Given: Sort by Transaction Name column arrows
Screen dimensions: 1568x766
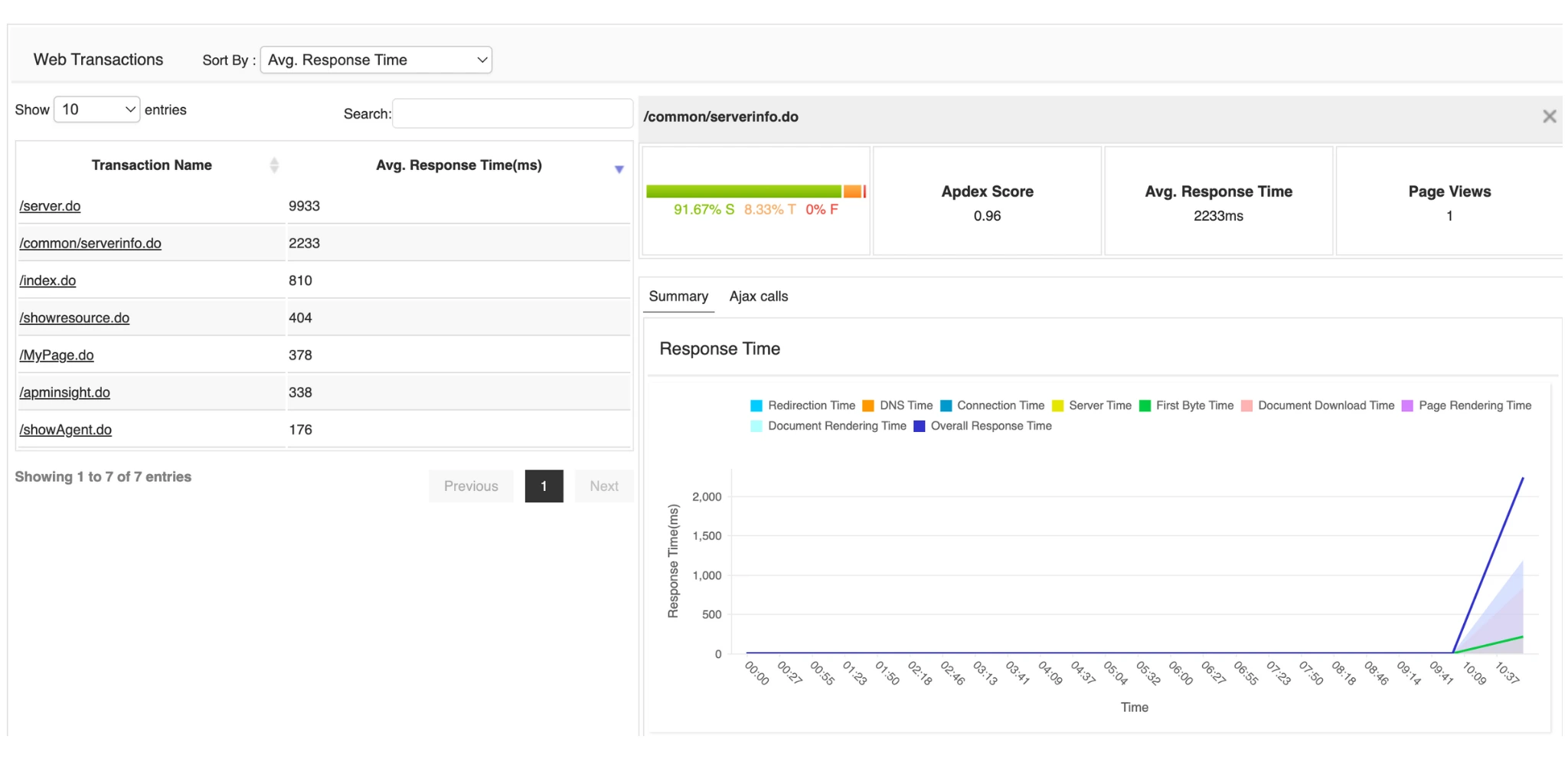Looking at the screenshot, I should [274, 165].
